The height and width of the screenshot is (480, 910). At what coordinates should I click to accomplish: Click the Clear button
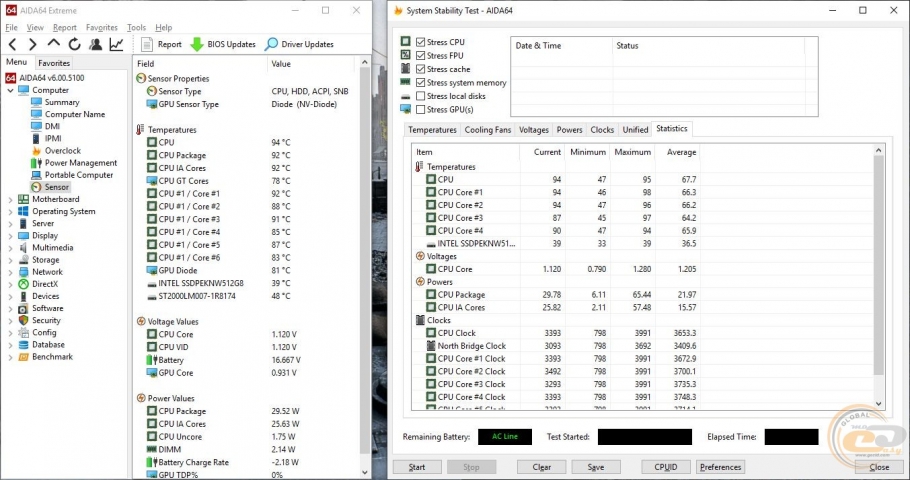[541, 467]
